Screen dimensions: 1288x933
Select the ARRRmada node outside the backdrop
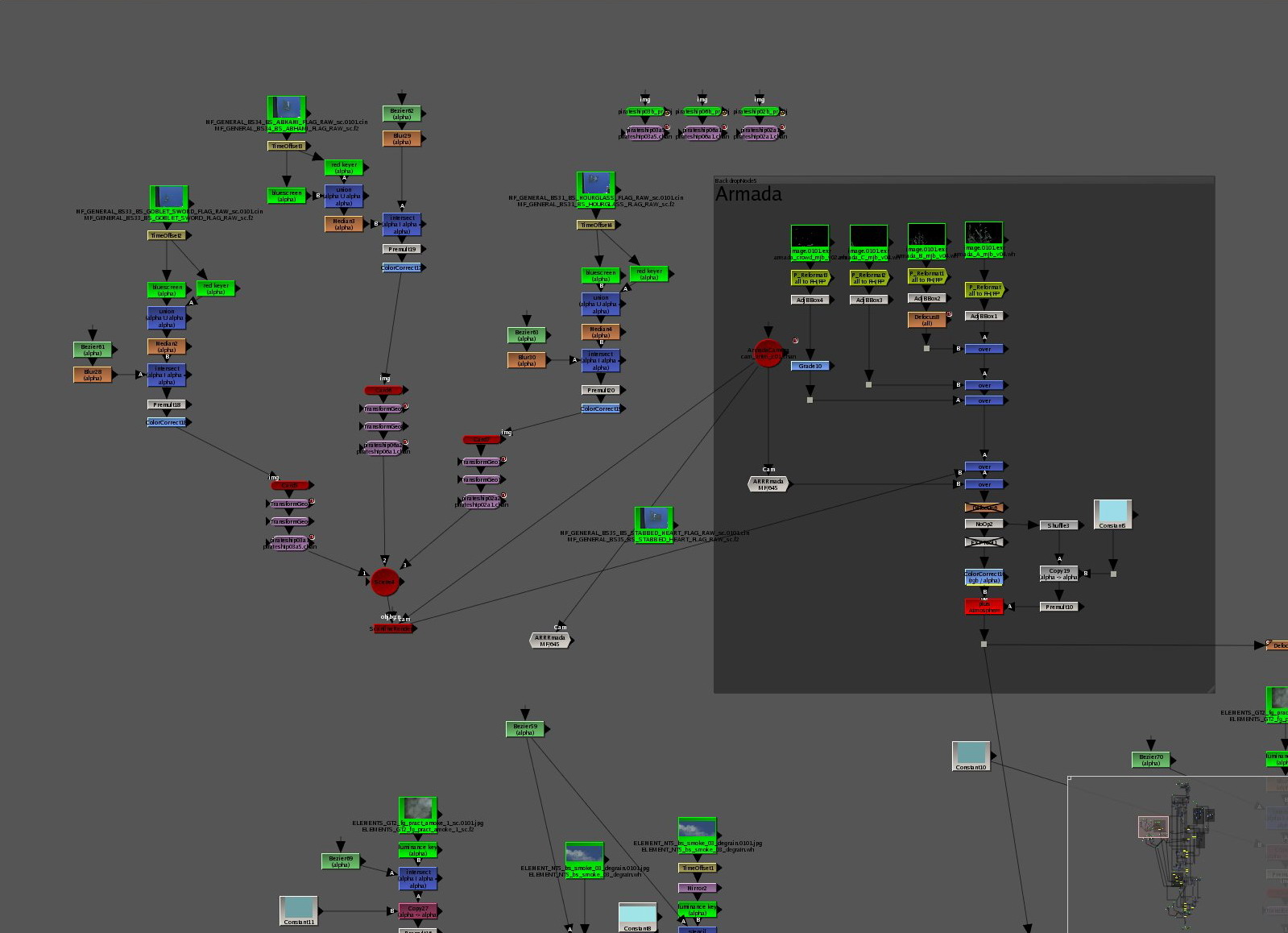(x=550, y=641)
